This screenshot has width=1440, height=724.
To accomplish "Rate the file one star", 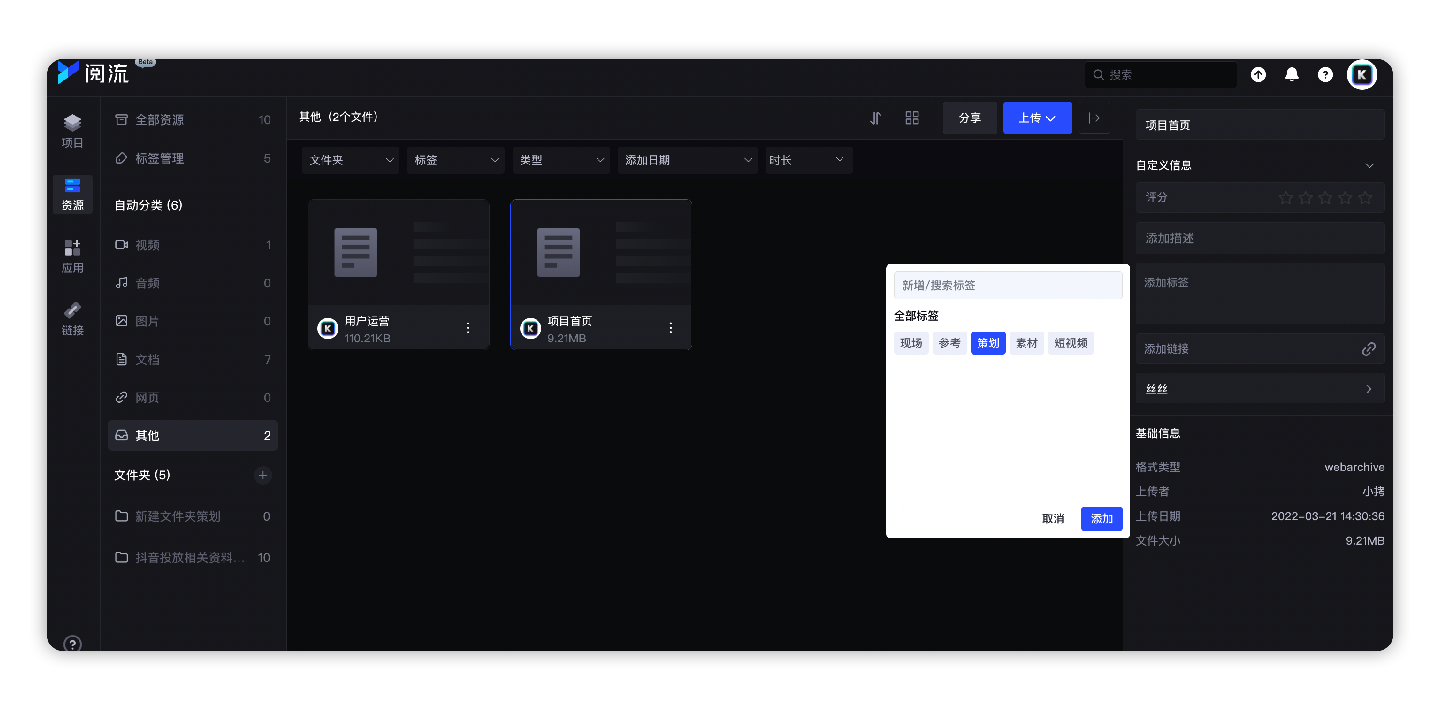I will (1286, 198).
